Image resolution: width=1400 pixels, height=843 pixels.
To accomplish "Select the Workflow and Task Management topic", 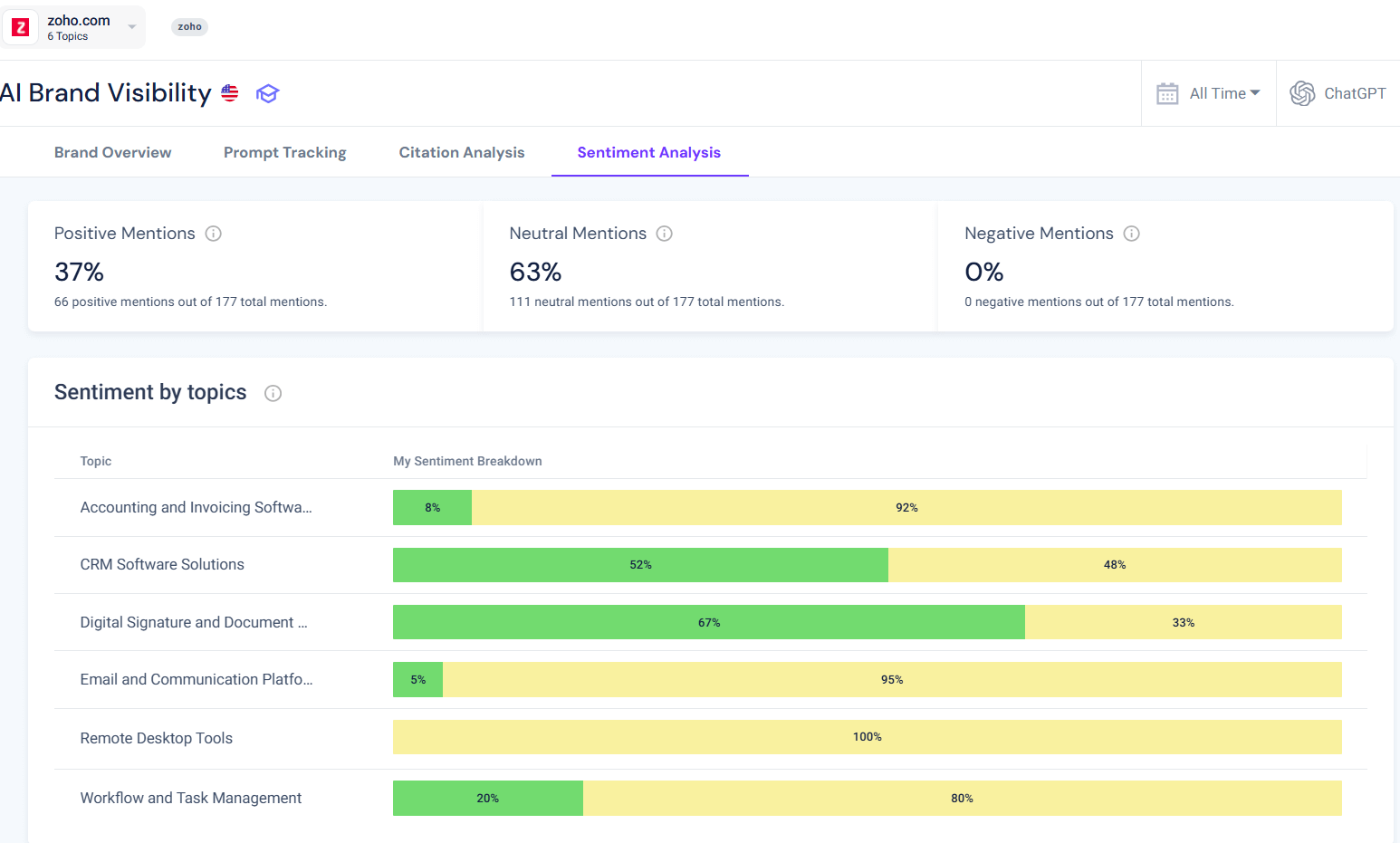I will point(191,798).
